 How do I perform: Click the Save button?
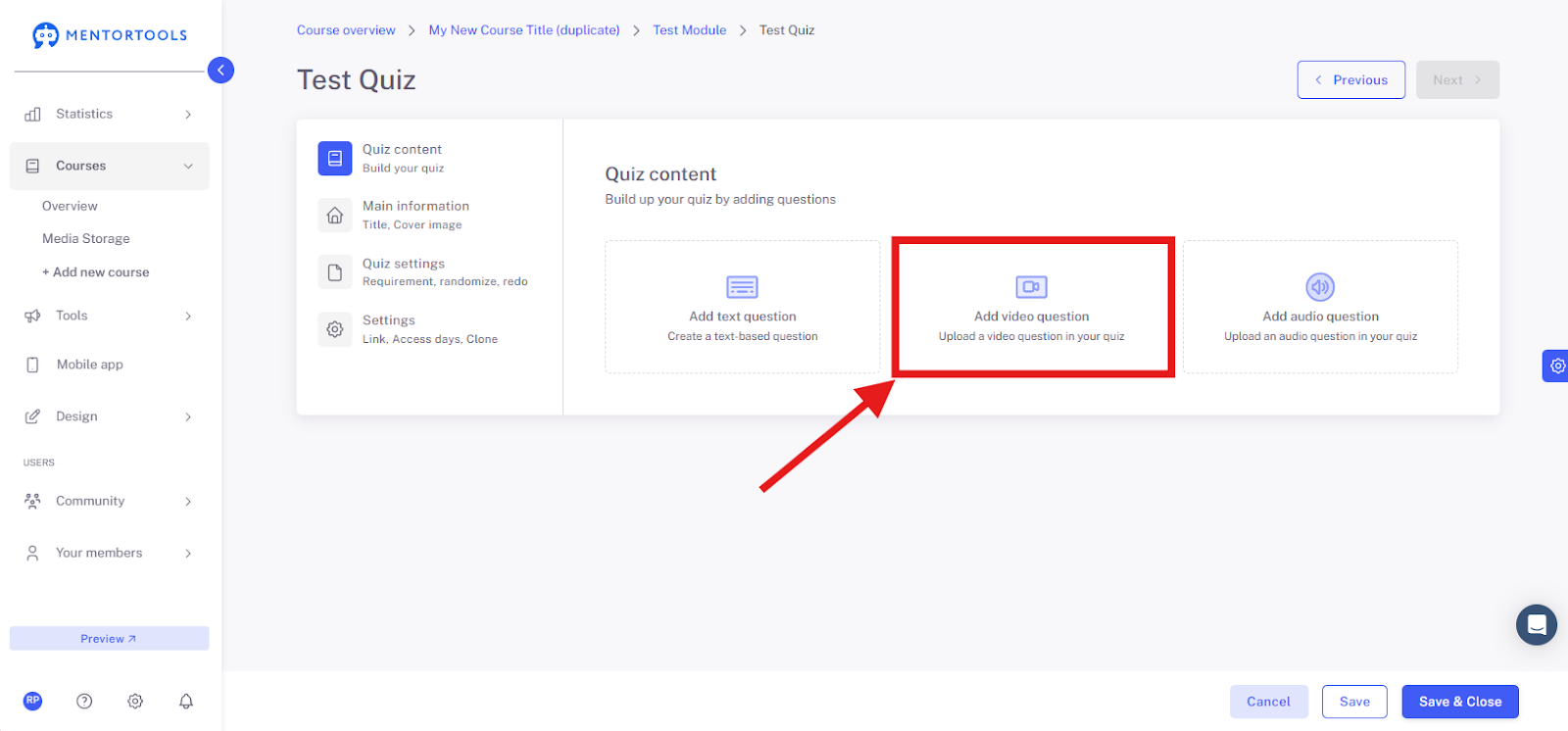[x=1354, y=702]
